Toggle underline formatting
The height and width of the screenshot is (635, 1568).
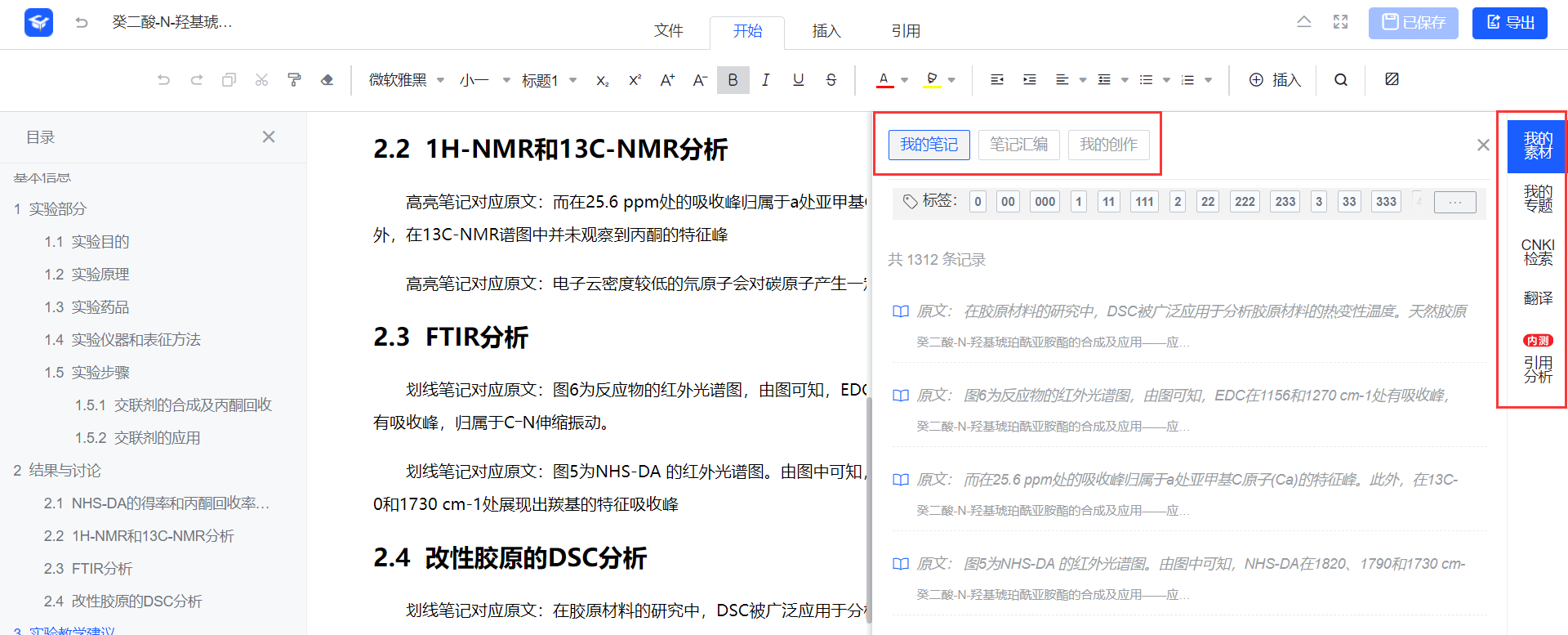798,80
